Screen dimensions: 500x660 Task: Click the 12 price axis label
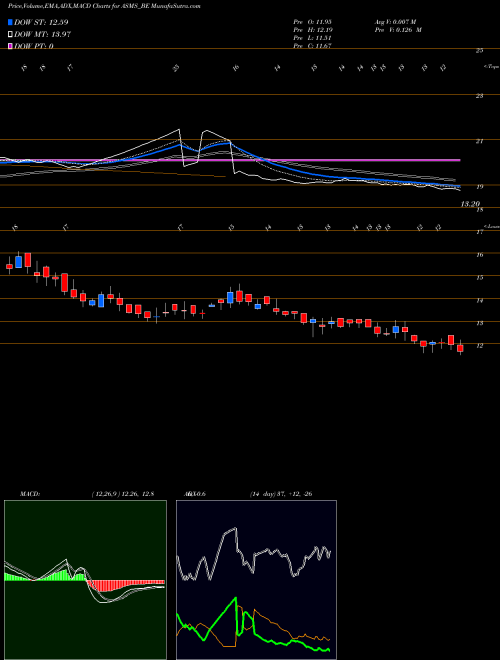pos(479,346)
